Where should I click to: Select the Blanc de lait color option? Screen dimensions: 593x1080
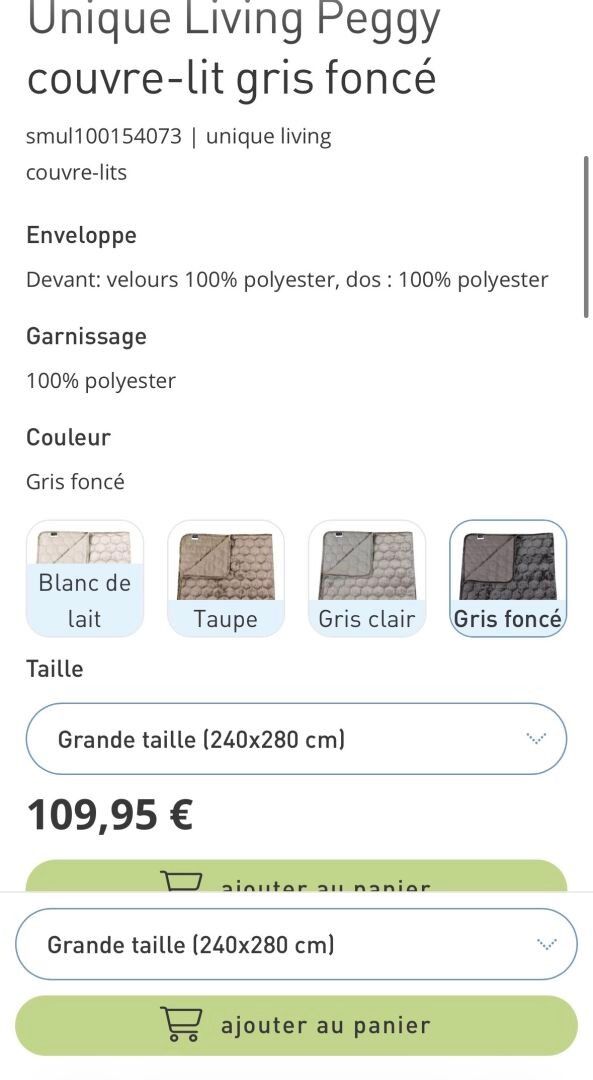pos(85,579)
